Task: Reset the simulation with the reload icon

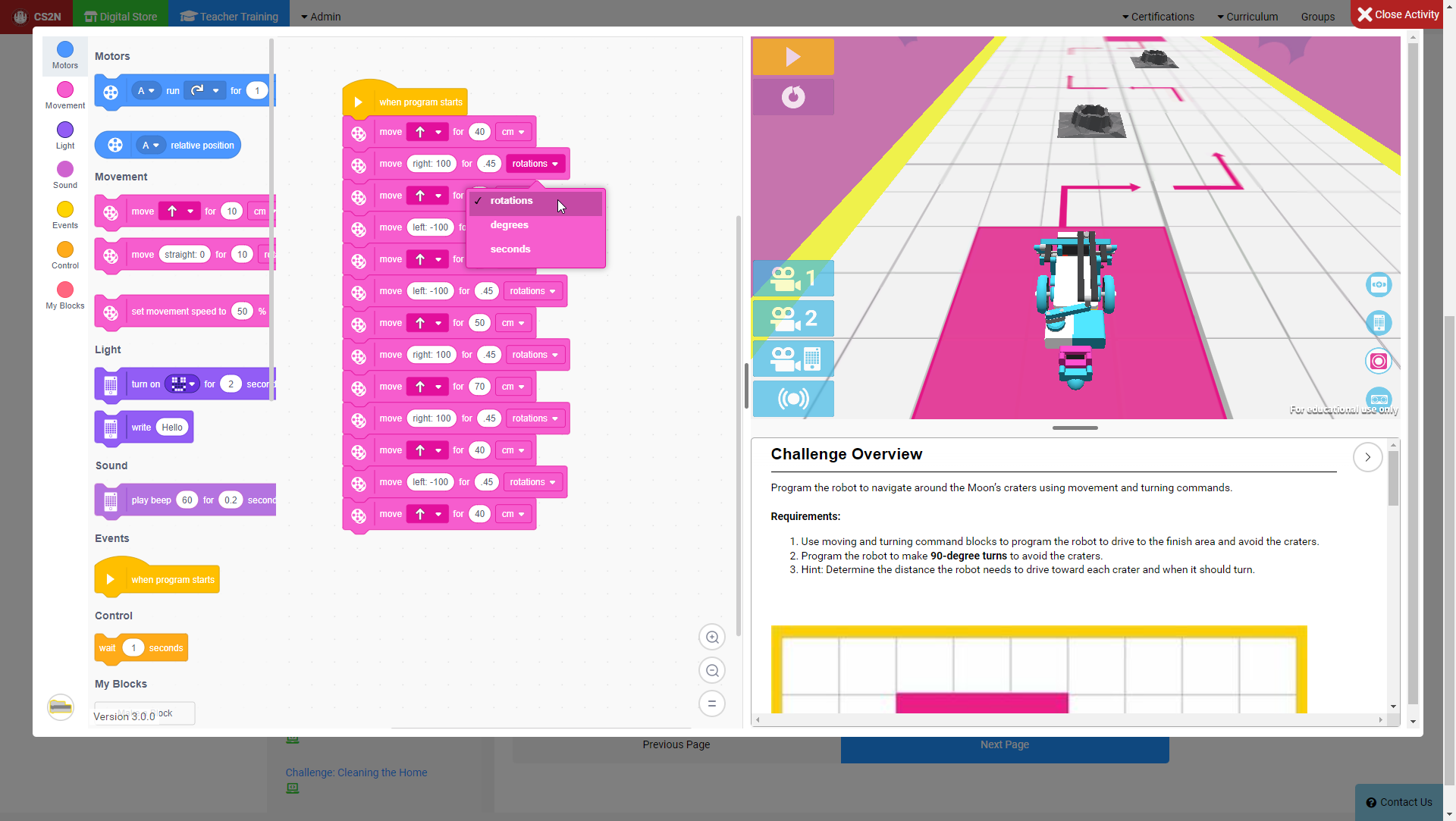Action: pyautogui.click(x=793, y=97)
